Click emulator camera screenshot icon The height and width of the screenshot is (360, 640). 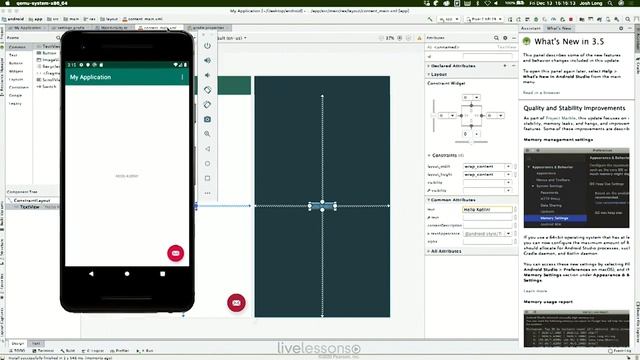207,119
